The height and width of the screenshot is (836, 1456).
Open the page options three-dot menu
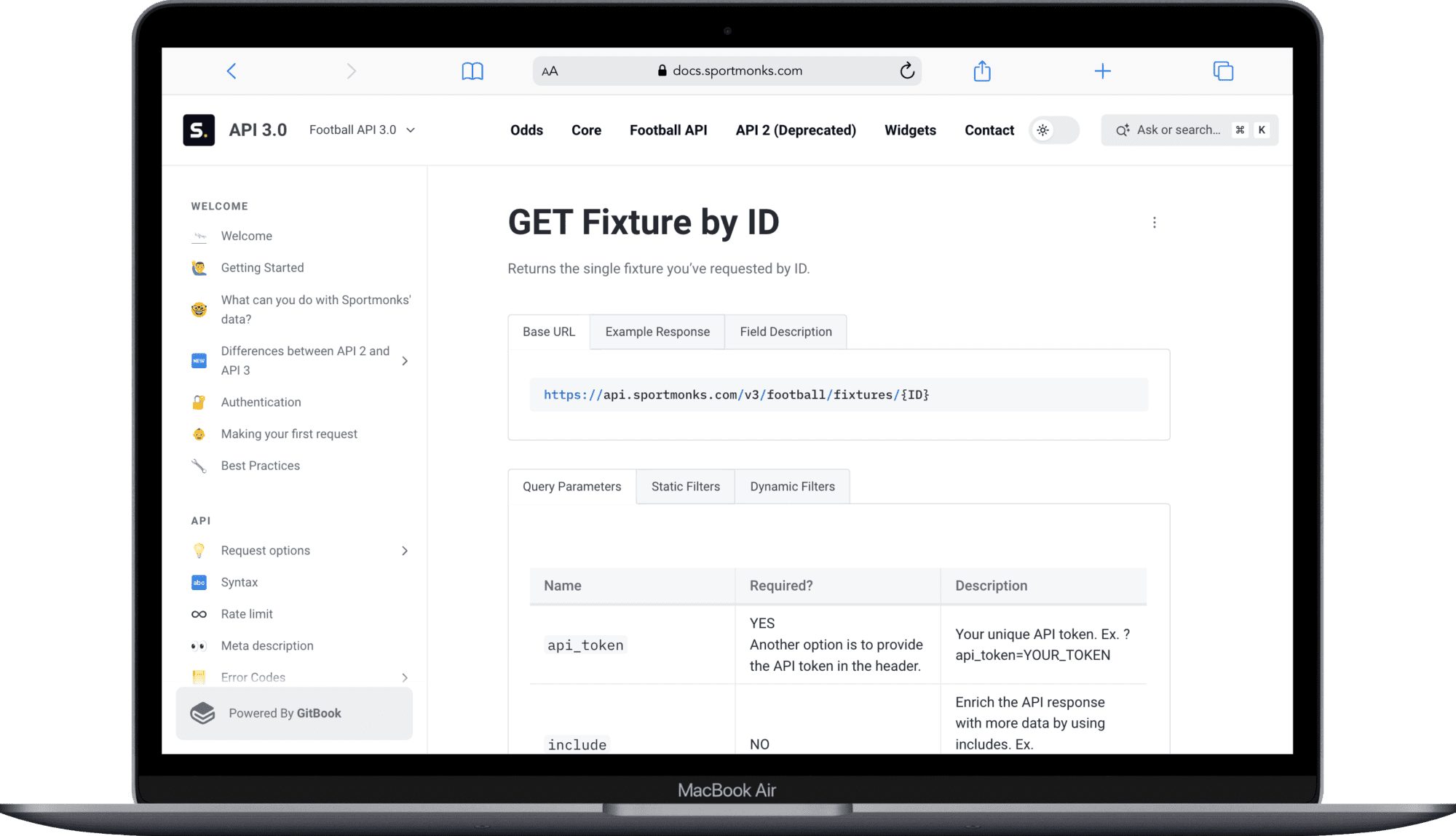(1155, 222)
